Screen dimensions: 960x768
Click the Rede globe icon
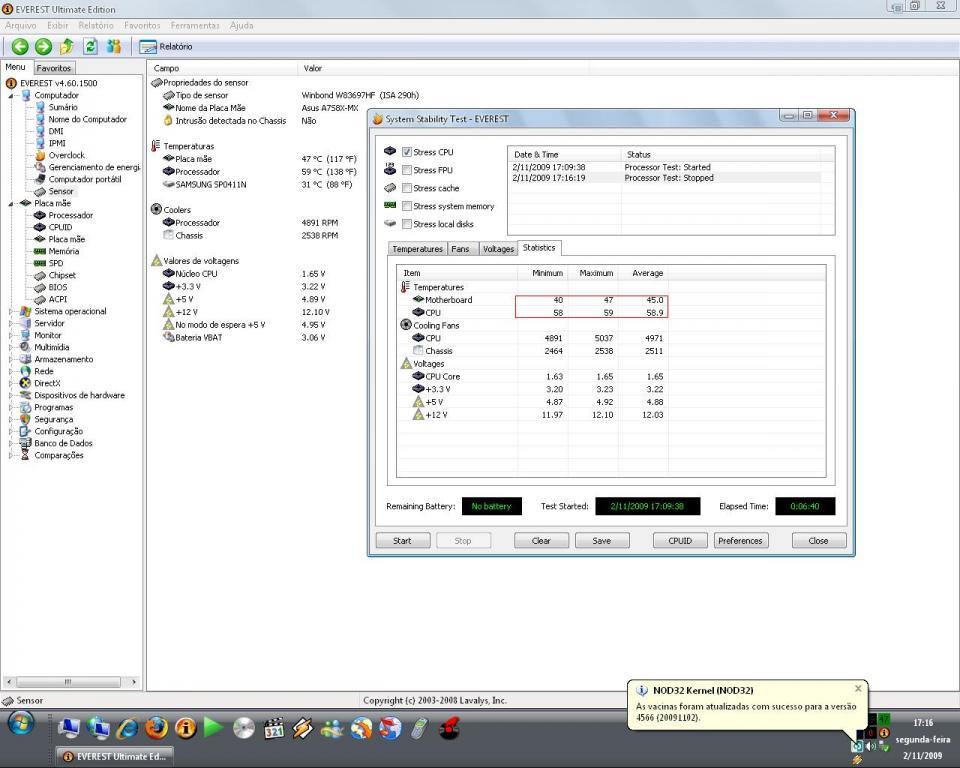[x=25, y=371]
